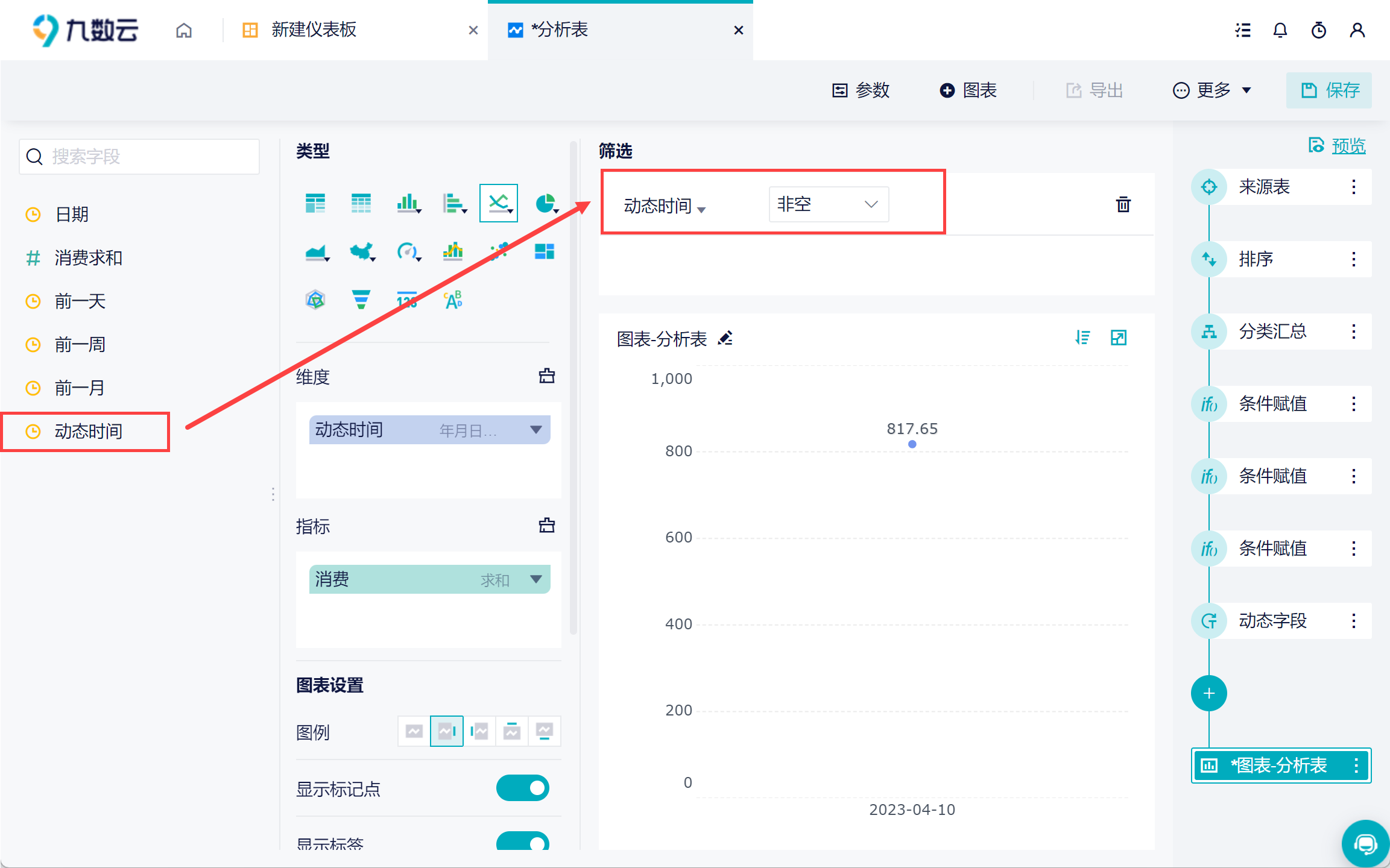Screen dimensions: 1390x868
Task: Open the 更多 menu
Action: (x=1212, y=90)
